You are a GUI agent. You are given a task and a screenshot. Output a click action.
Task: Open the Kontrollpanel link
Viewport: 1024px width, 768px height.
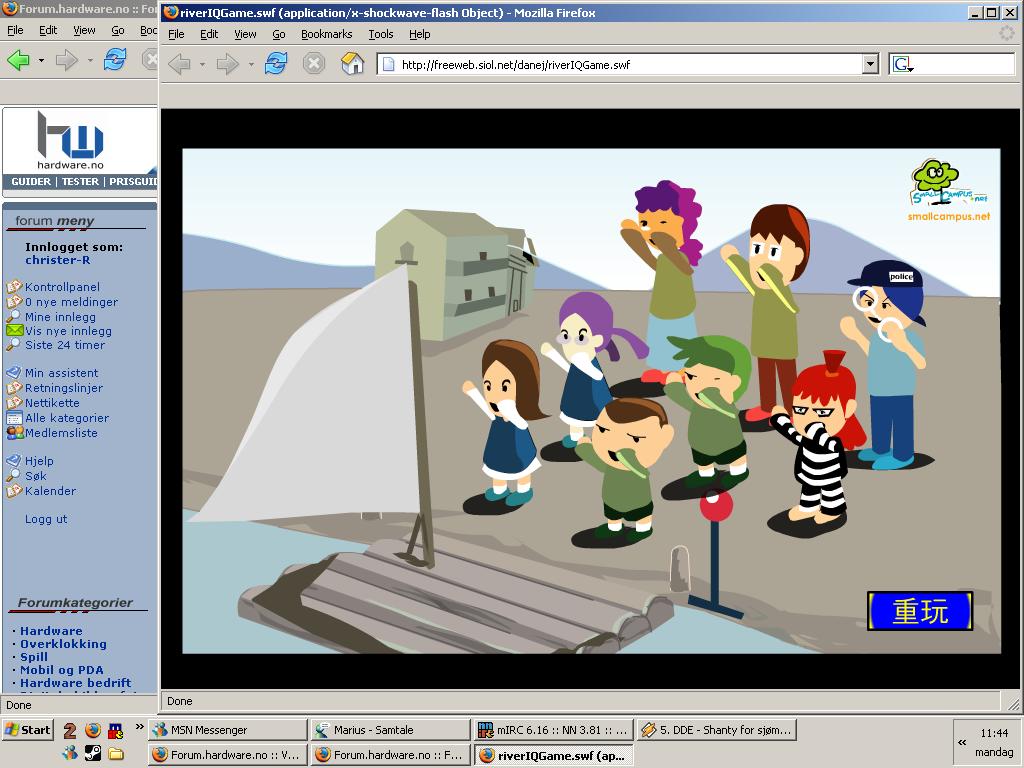tap(62, 287)
